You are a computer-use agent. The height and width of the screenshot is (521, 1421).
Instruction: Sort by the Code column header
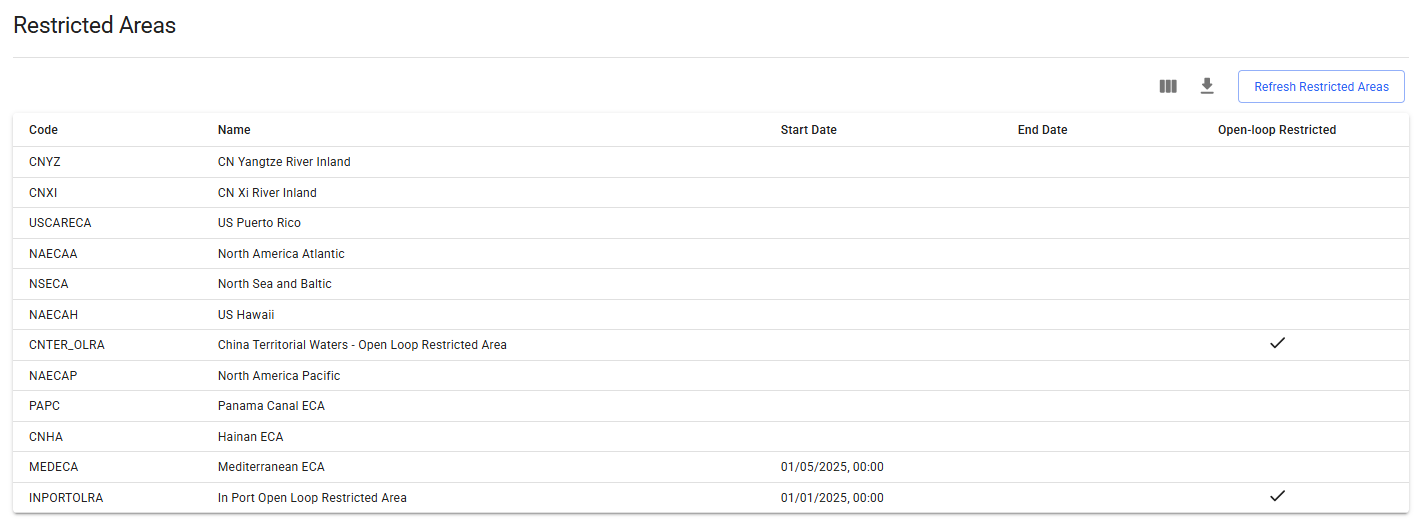44,130
